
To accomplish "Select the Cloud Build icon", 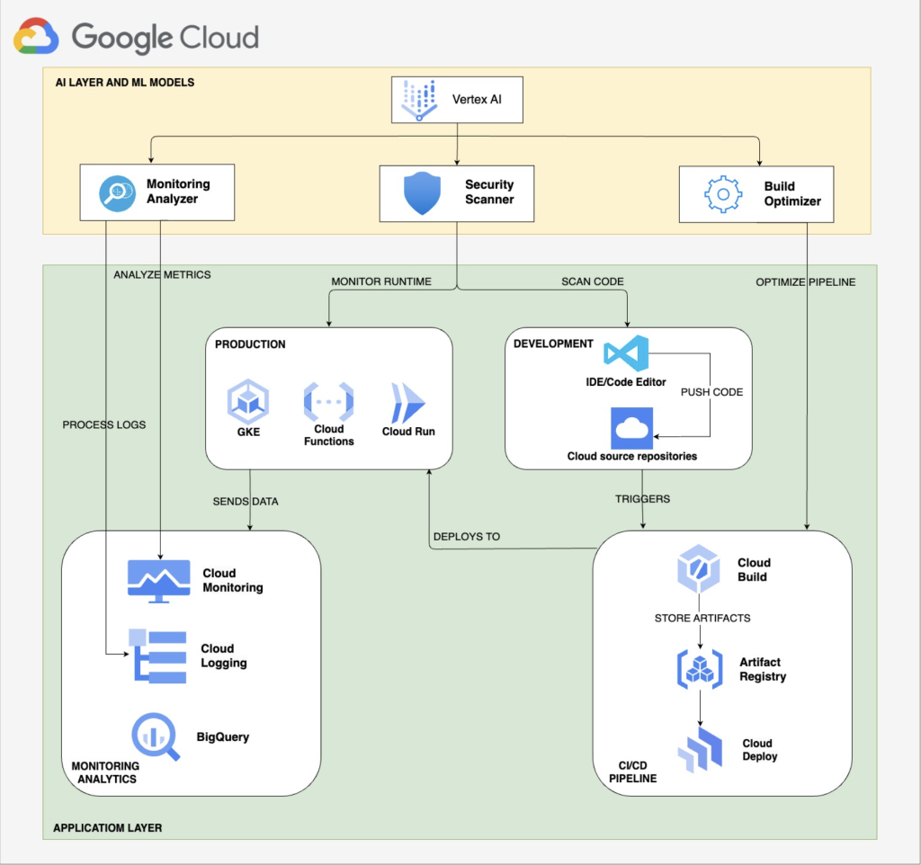I will 698,569.
